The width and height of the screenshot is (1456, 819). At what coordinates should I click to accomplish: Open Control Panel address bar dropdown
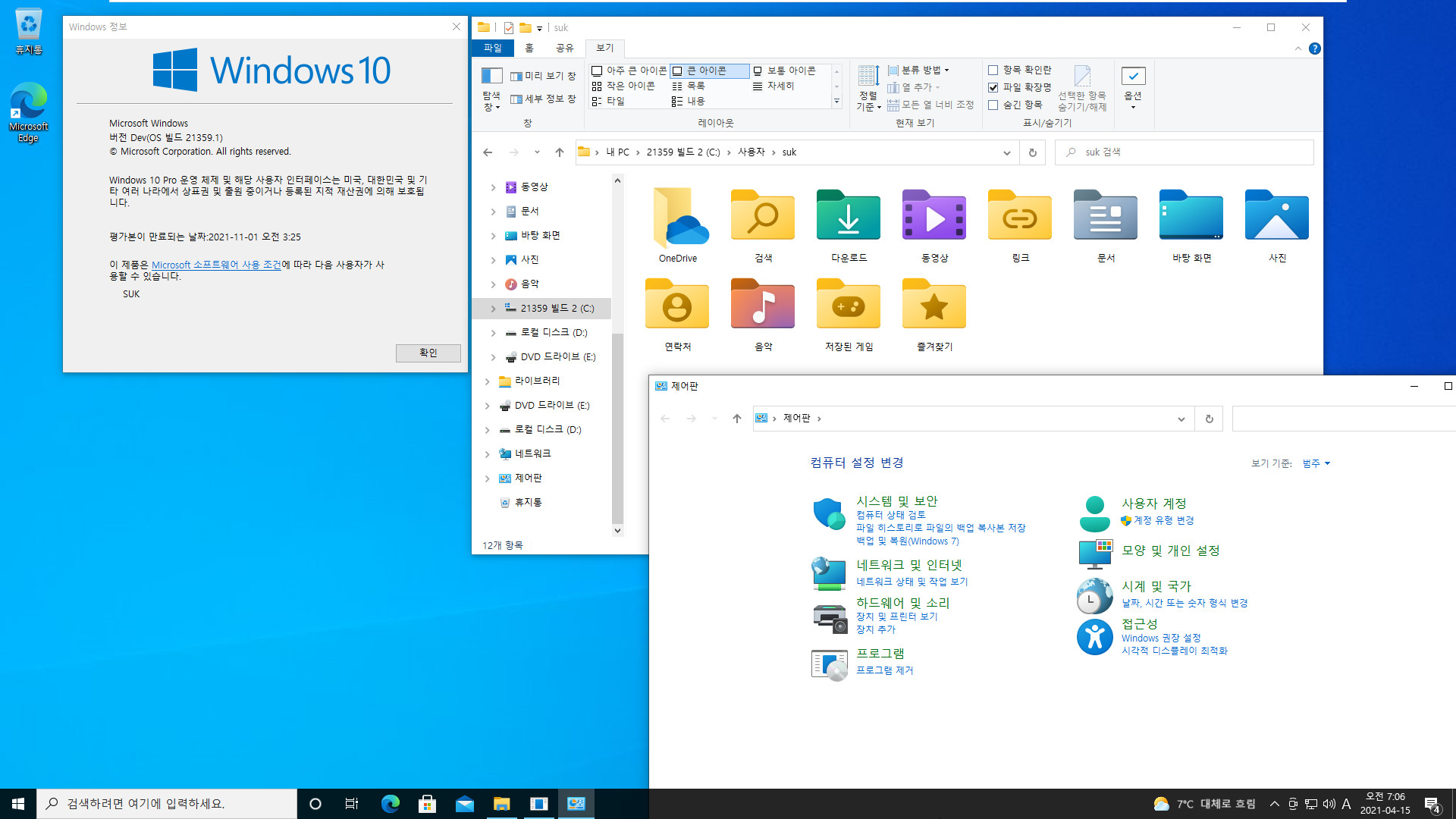1181,419
